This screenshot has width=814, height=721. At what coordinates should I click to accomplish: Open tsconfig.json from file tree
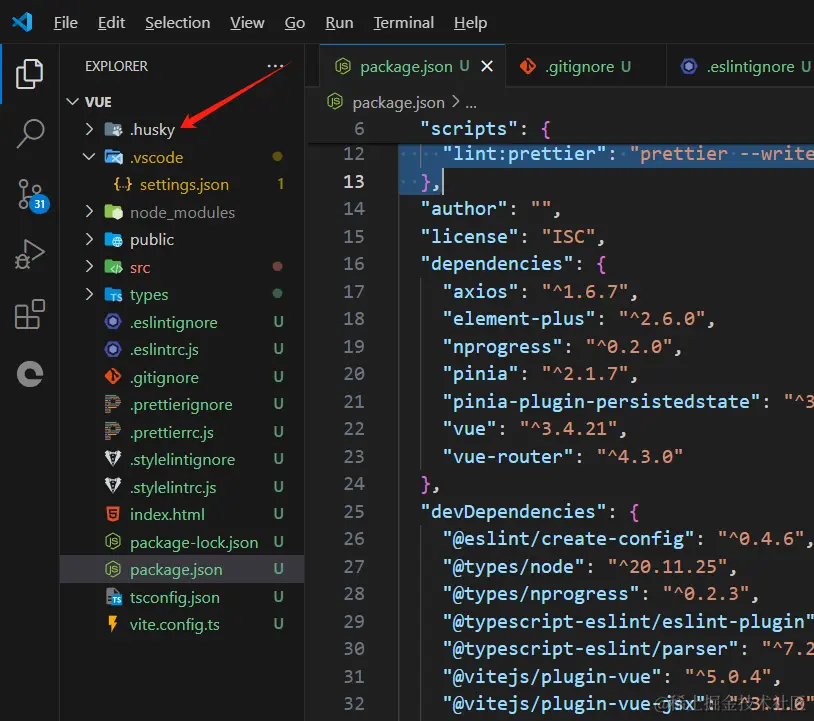pyautogui.click(x=174, y=597)
